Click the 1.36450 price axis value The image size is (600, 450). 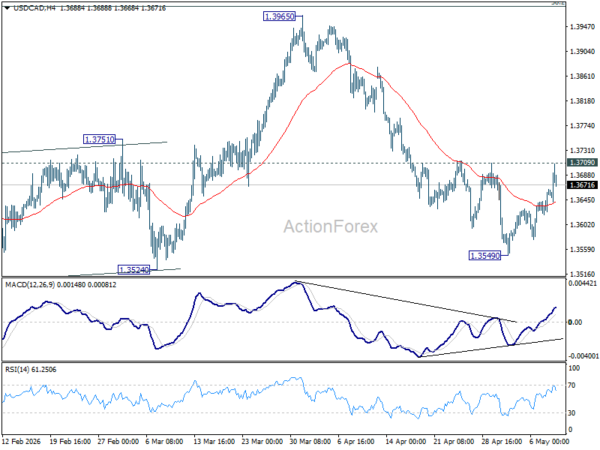click(582, 200)
